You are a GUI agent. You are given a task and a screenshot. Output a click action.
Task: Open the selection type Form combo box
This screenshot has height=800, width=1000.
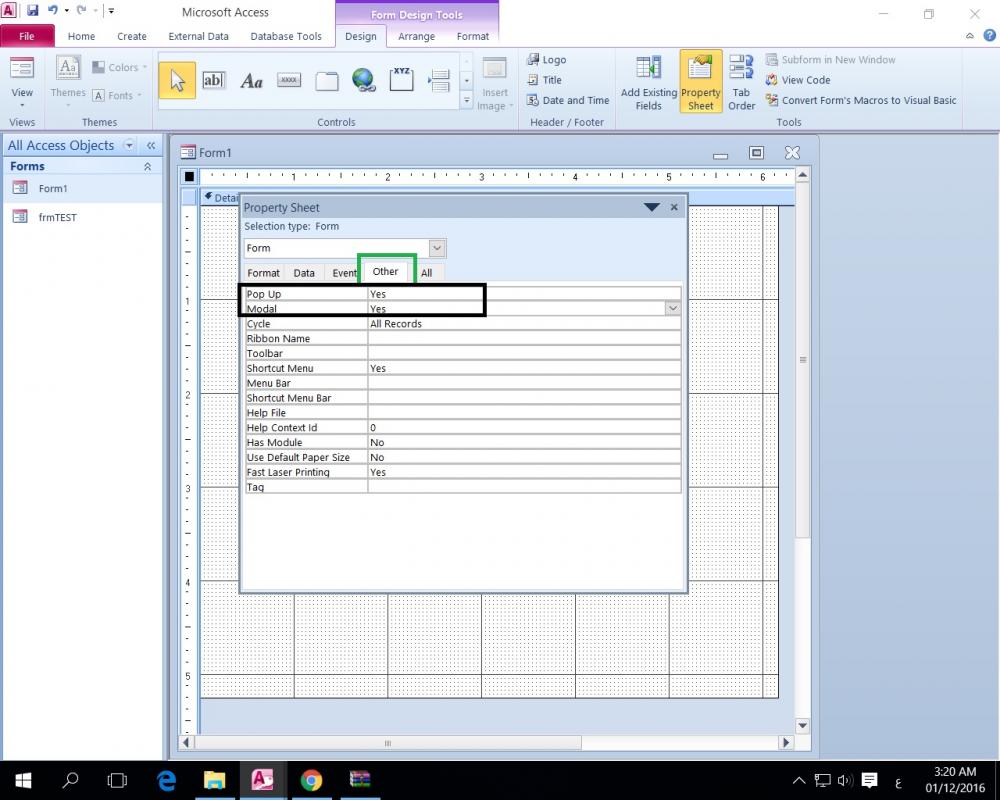[x=437, y=248]
